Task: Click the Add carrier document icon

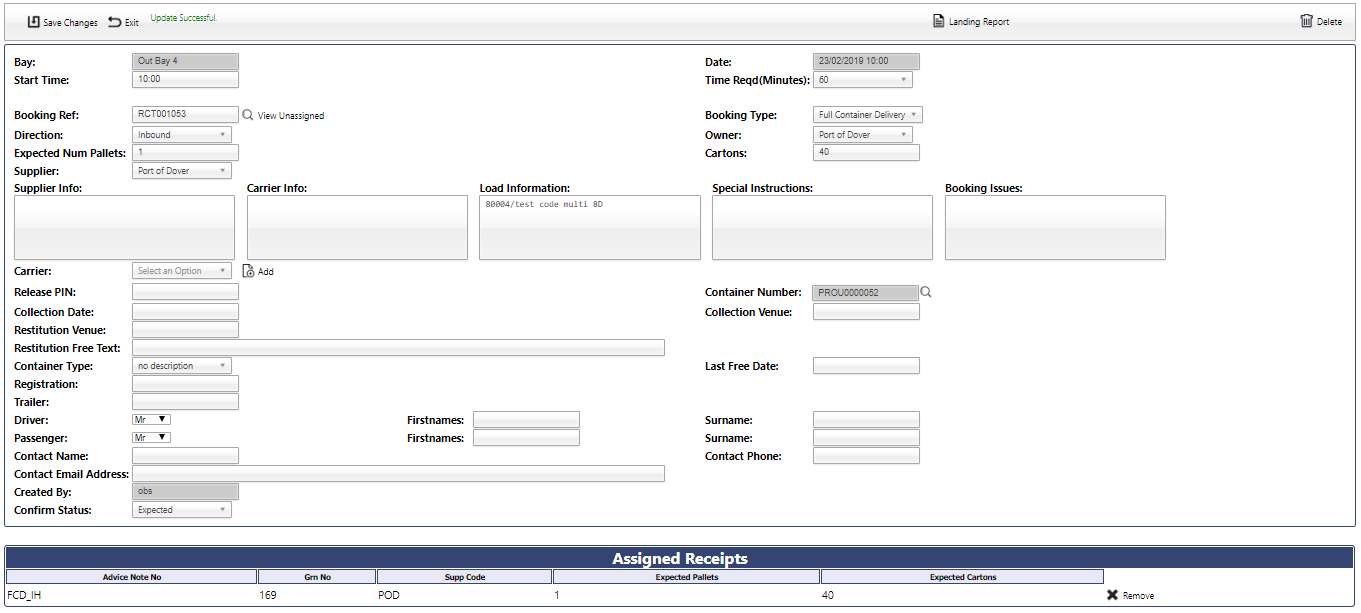Action: (x=248, y=271)
